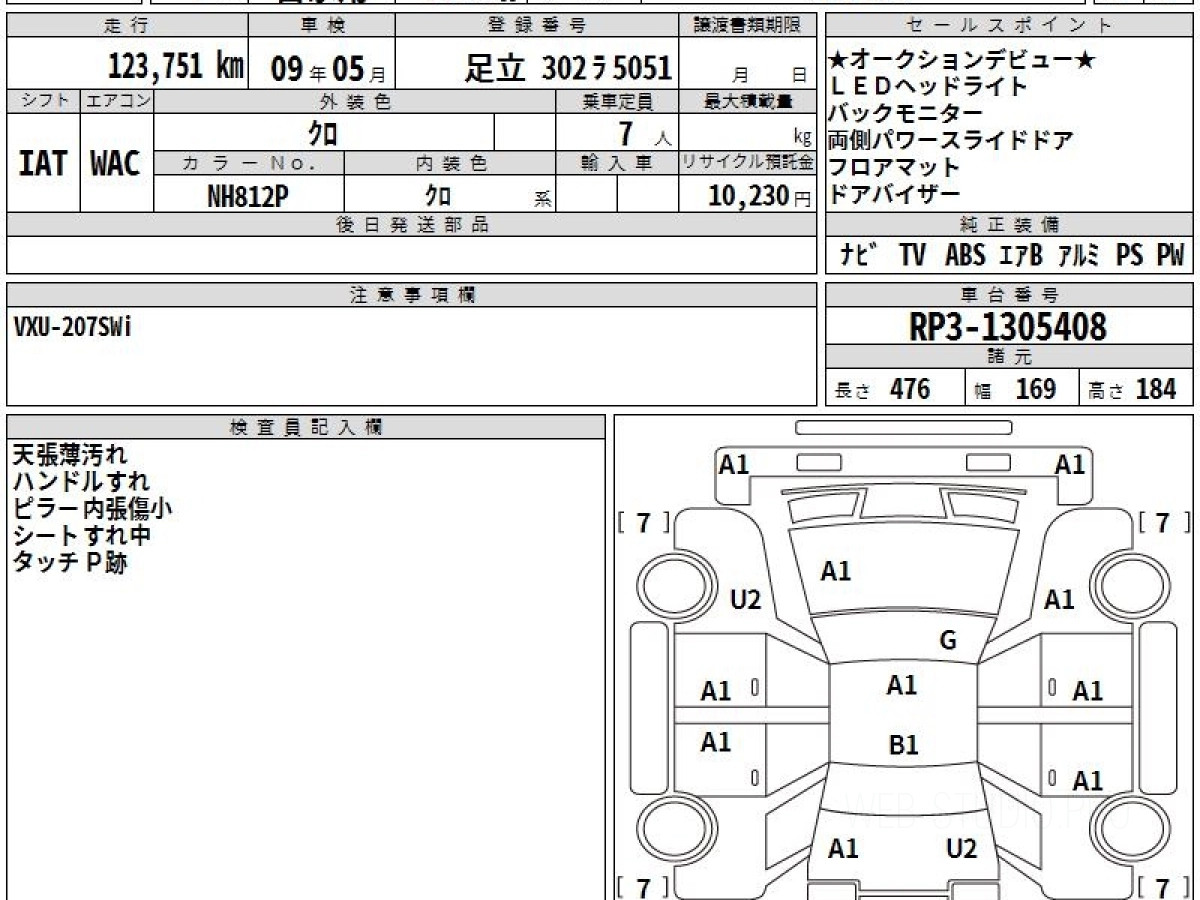Image resolution: width=1200 pixels, height=900 pixels.
Task: Click the G mark on the windshield
Action: pyautogui.click(x=948, y=641)
